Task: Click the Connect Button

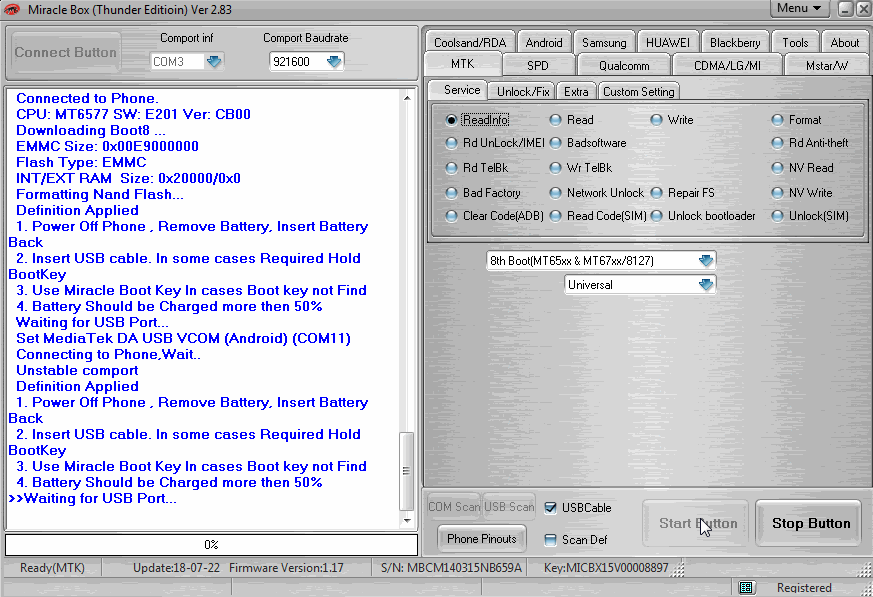Action: 66,52
